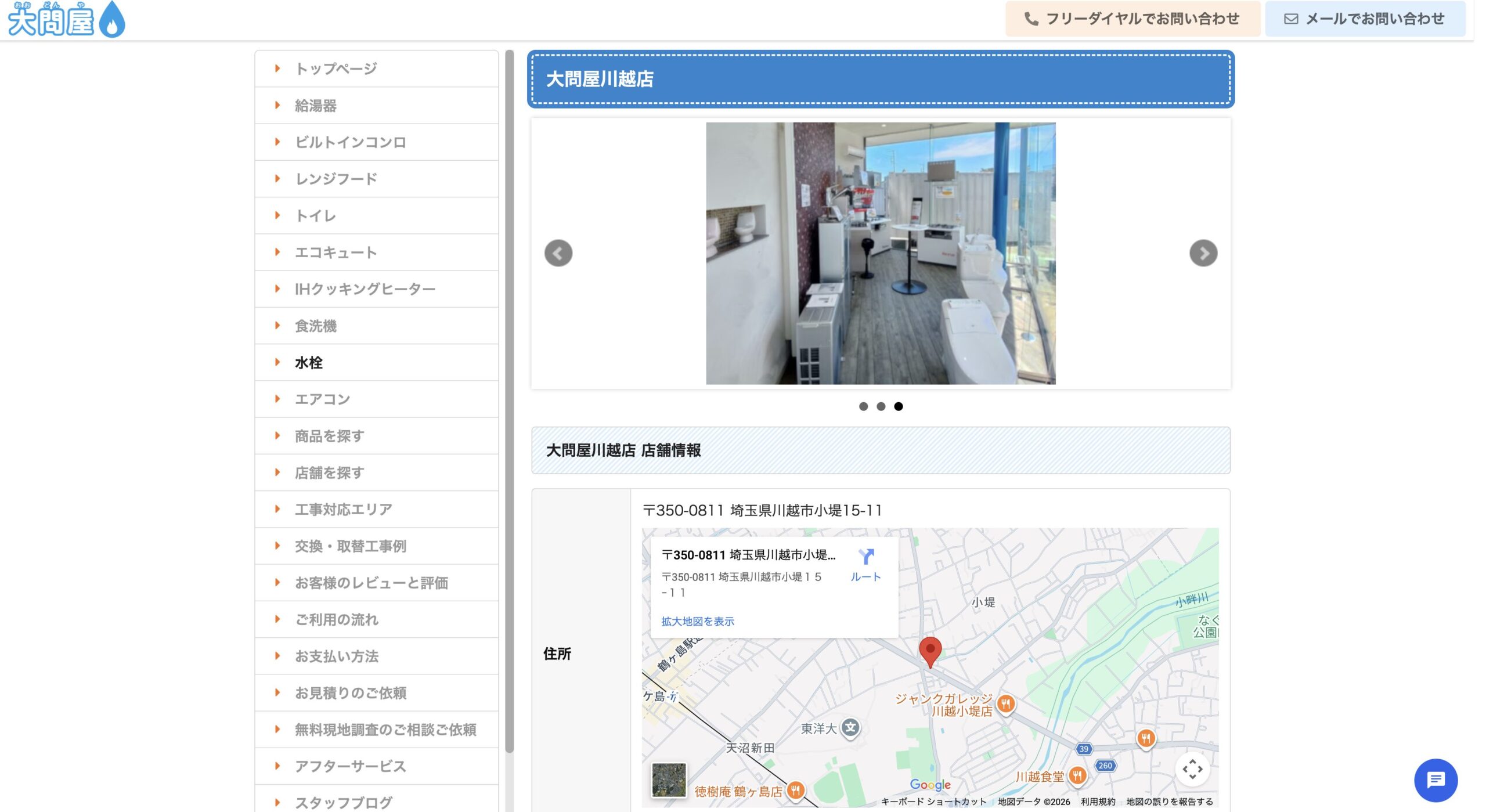Show previous slideshow photo with left arrow
The width and height of the screenshot is (1486, 812).
click(558, 253)
